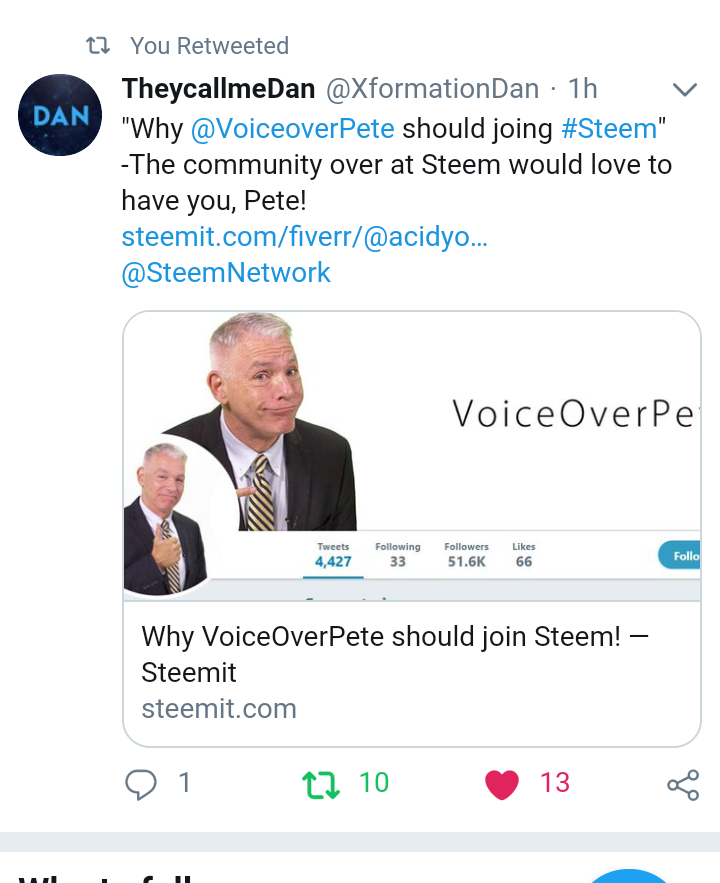Open the DAN profile avatar

pos(60,115)
